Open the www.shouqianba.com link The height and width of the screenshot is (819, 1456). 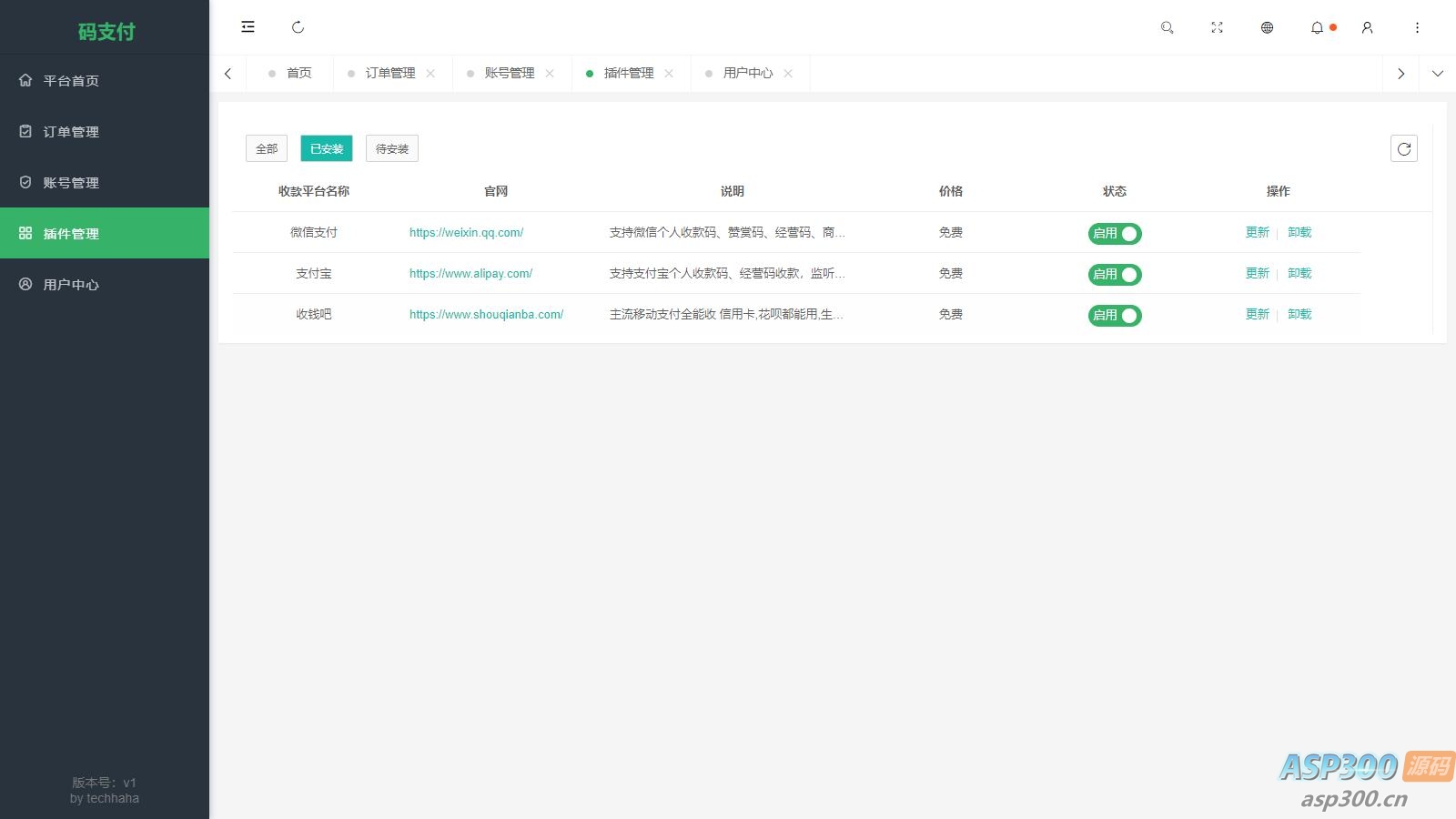[486, 314]
